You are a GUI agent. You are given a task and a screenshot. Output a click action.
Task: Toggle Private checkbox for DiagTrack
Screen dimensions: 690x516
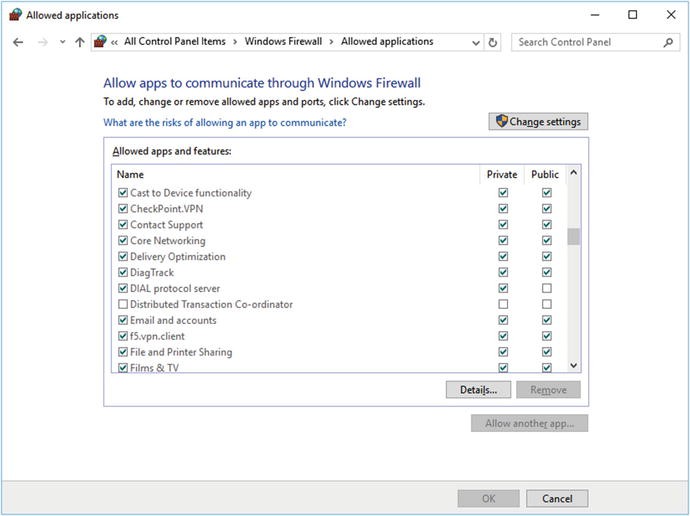click(503, 272)
